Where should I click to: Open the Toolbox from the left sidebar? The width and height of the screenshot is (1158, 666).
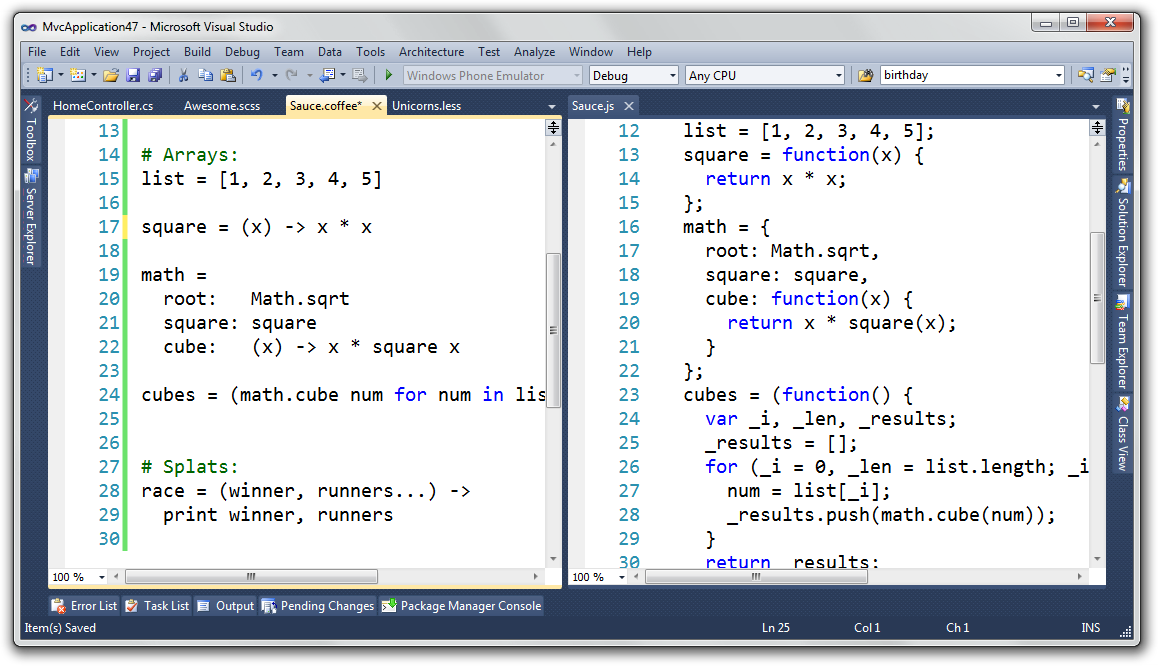tap(31, 140)
